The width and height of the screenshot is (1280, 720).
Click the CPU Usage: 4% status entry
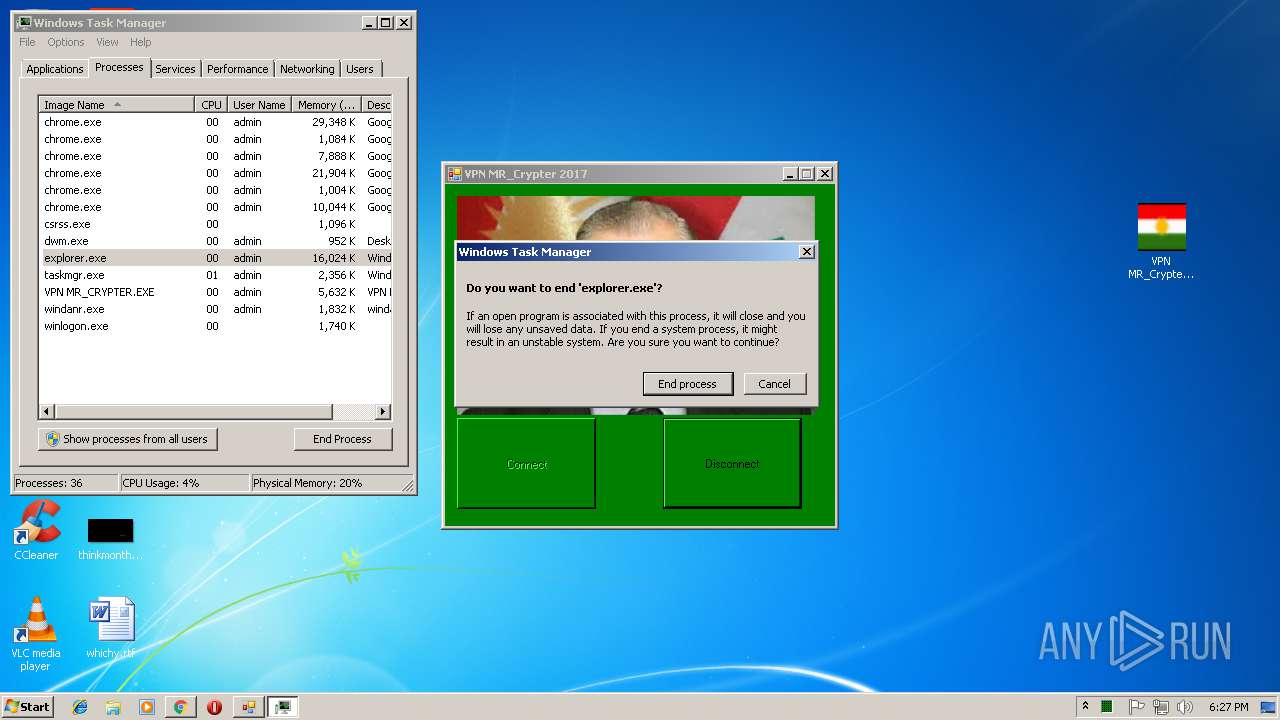point(184,483)
